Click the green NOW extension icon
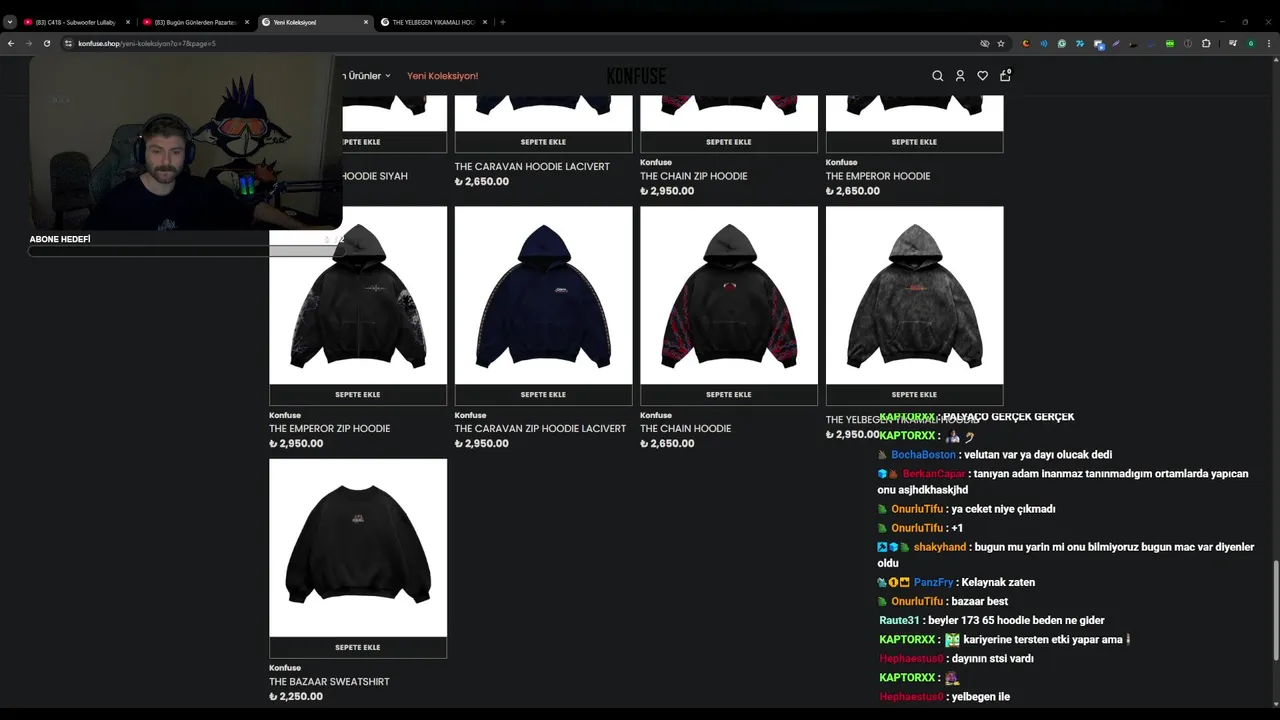The image size is (1280, 720). 1170,43
